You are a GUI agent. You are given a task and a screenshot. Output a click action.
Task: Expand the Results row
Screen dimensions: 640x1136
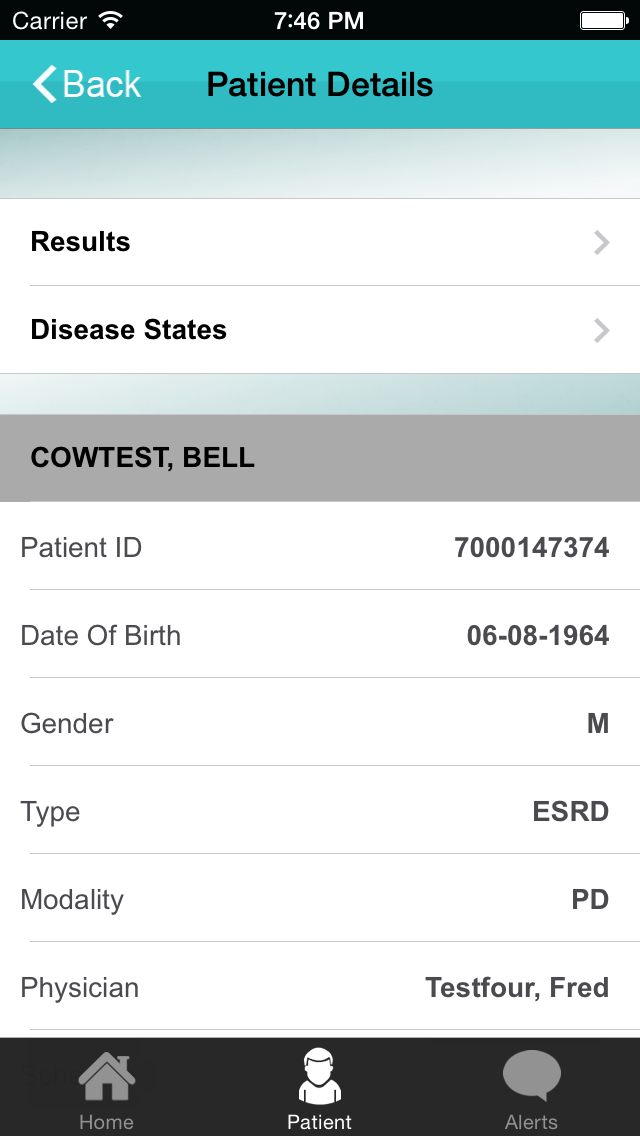[x=320, y=242]
